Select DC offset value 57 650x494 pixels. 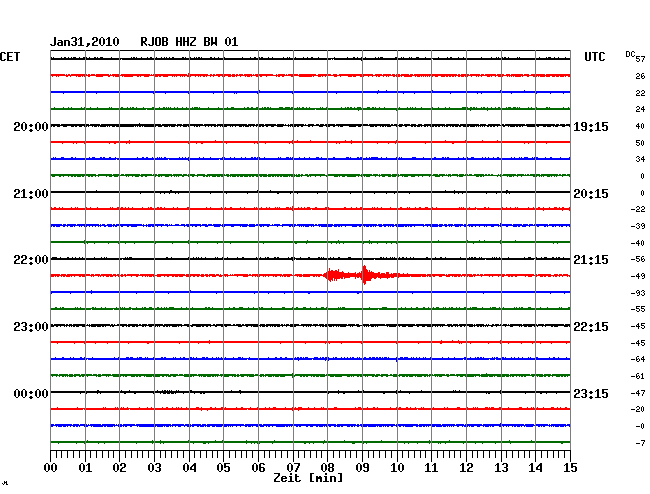tap(640, 59)
